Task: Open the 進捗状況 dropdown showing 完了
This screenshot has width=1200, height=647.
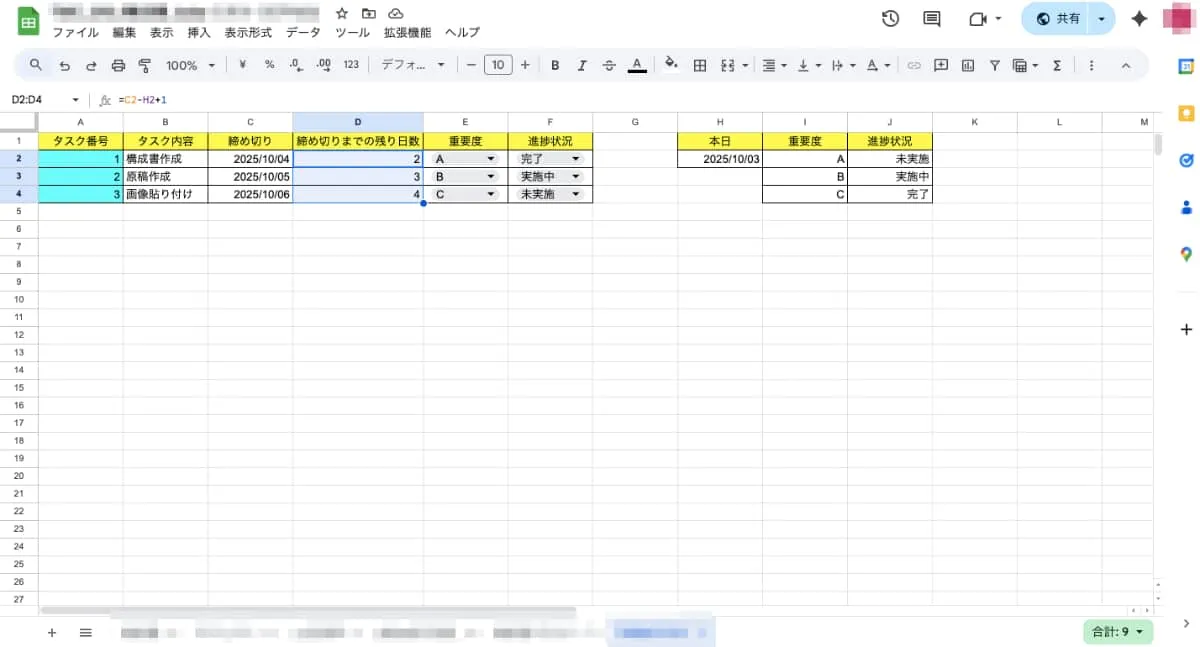Action: [x=575, y=159]
